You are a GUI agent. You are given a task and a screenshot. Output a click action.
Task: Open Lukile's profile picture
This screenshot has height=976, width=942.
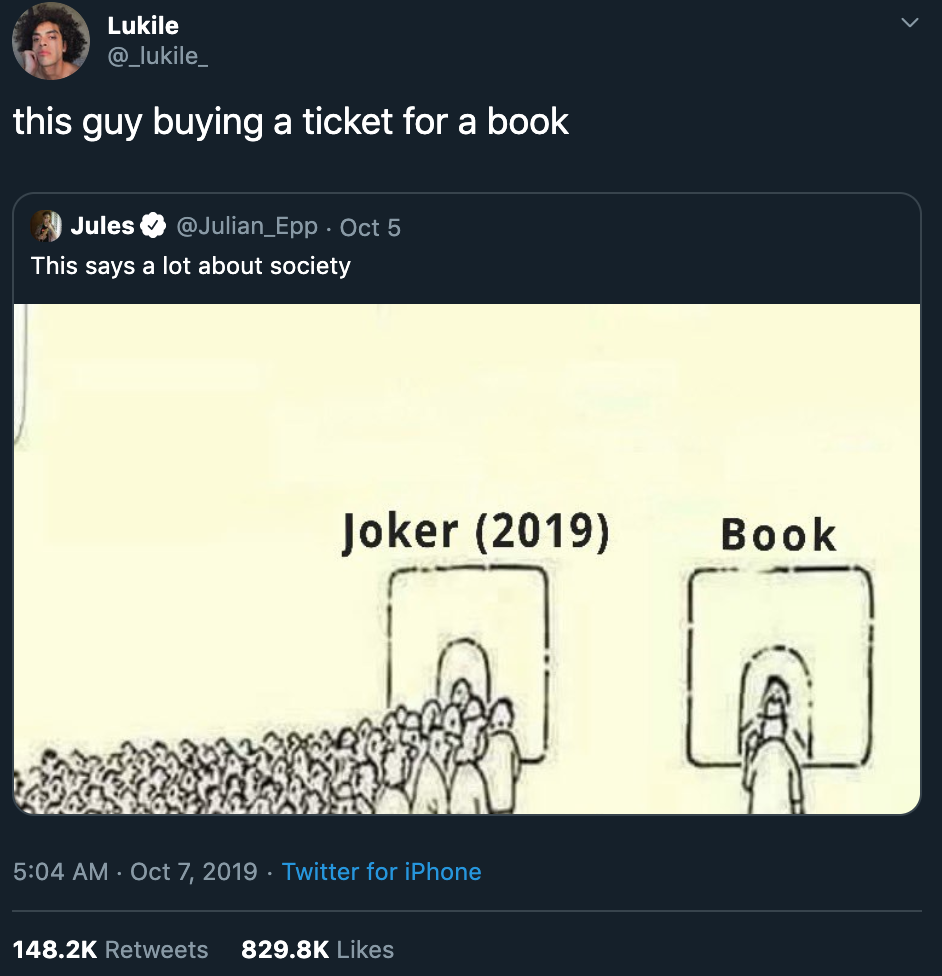pos(51,41)
